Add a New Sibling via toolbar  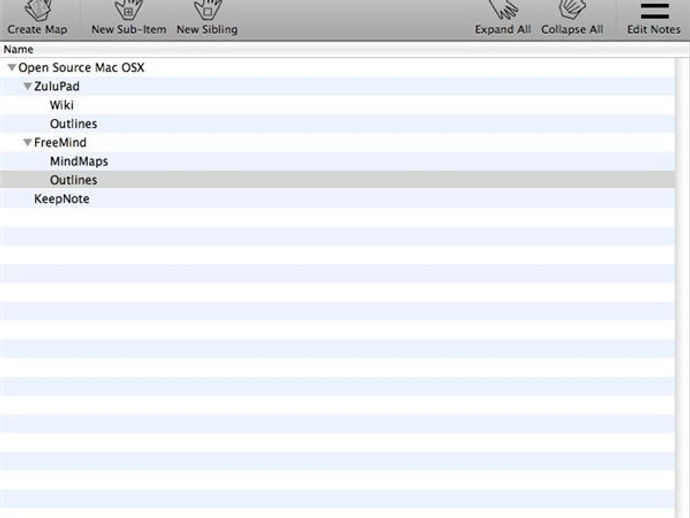tap(207, 18)
